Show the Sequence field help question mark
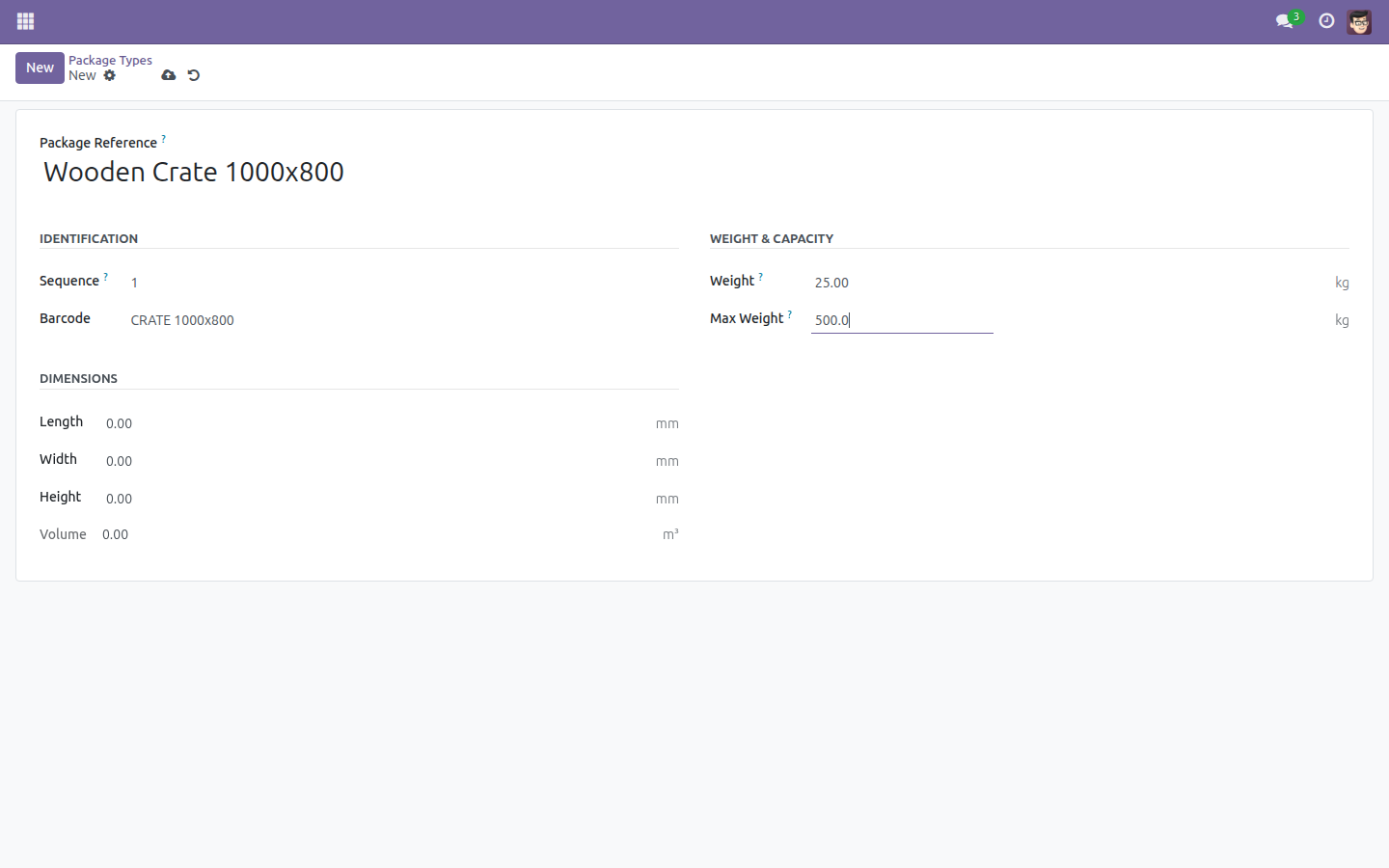This screenshot has height=868, width=1389. (106, 277)
